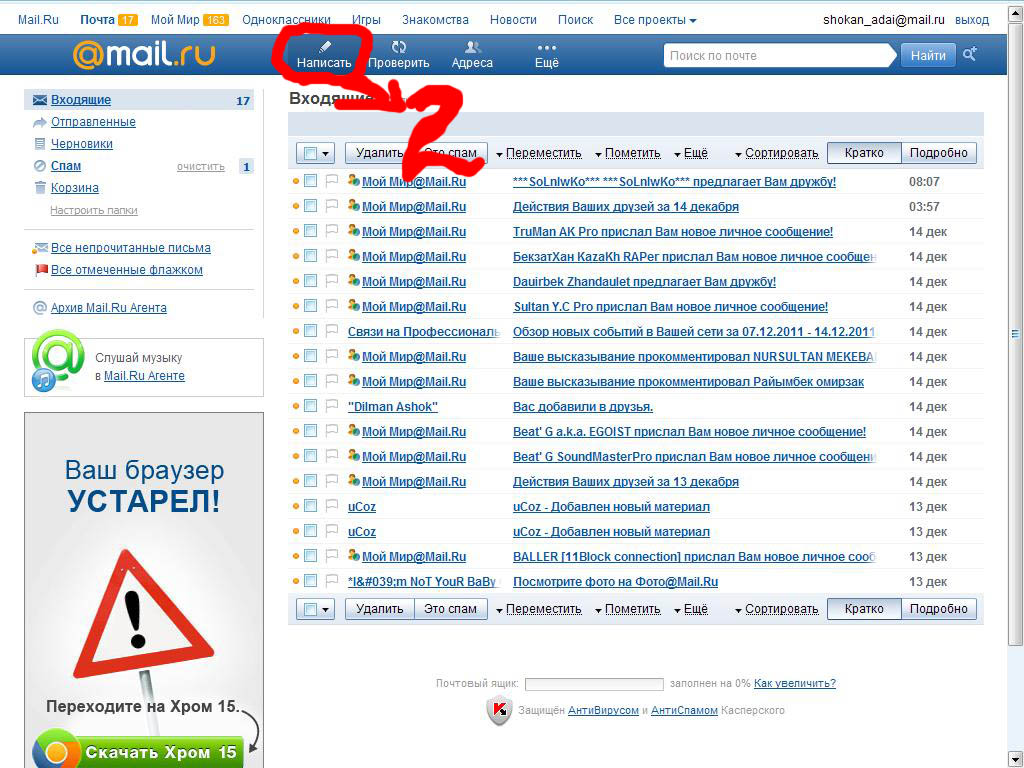
Task: Open Новости in top navigation
Action: click(x=513, y=20)
